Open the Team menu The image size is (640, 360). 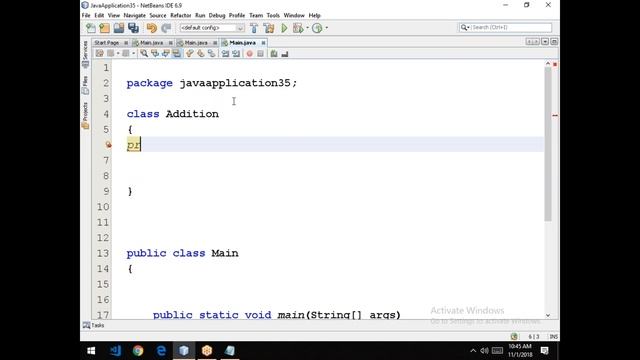coord(256,16)
